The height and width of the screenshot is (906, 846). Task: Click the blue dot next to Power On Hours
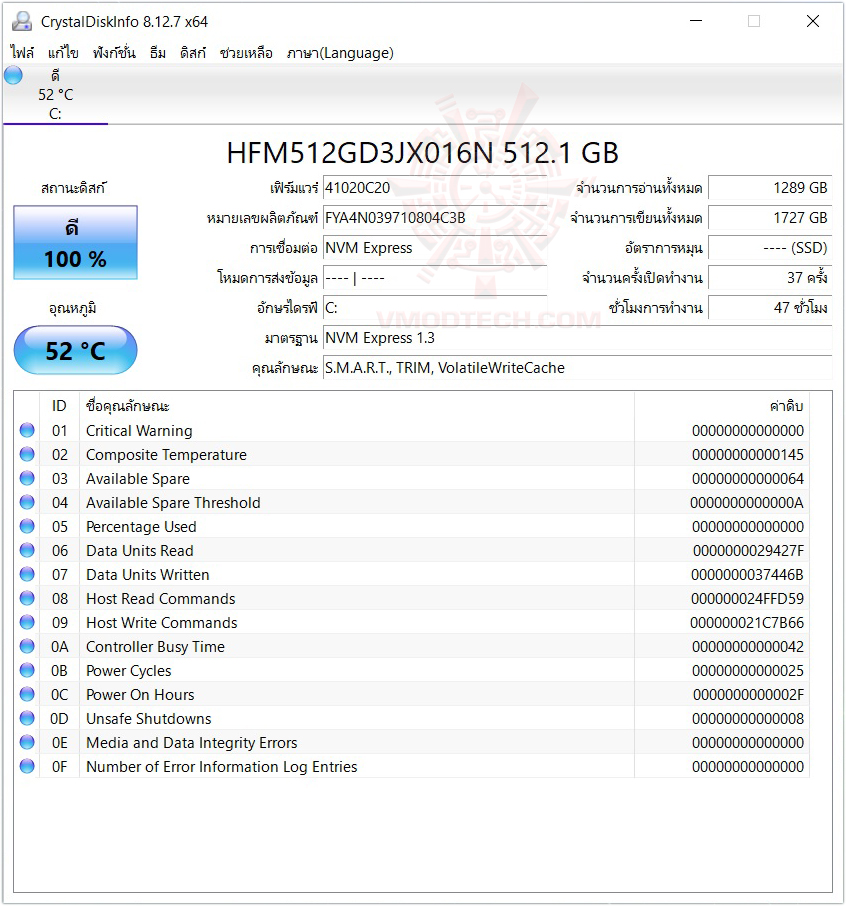click(x=27, y=694)
